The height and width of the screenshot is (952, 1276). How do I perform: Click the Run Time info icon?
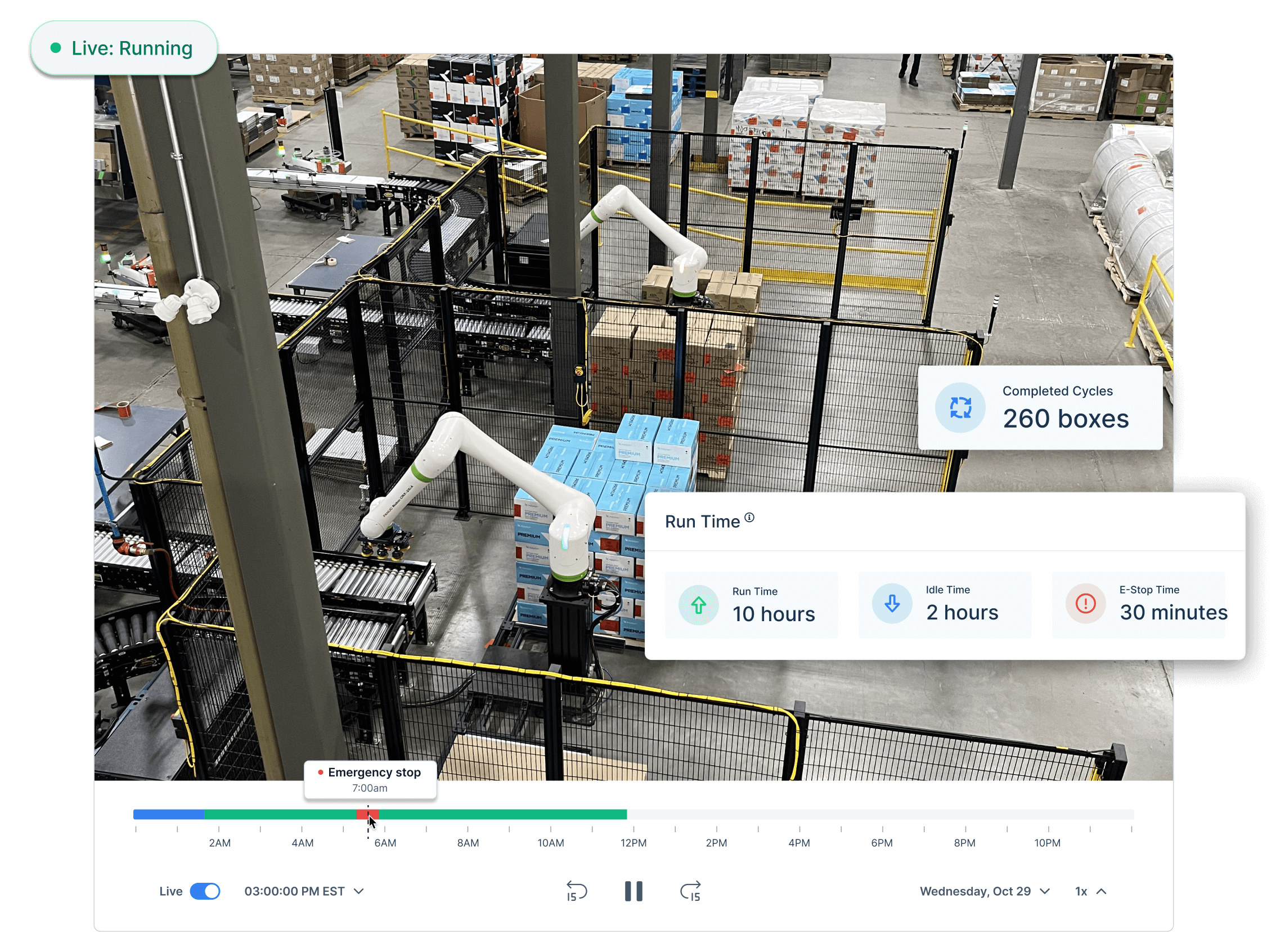[x=749, y=518]
